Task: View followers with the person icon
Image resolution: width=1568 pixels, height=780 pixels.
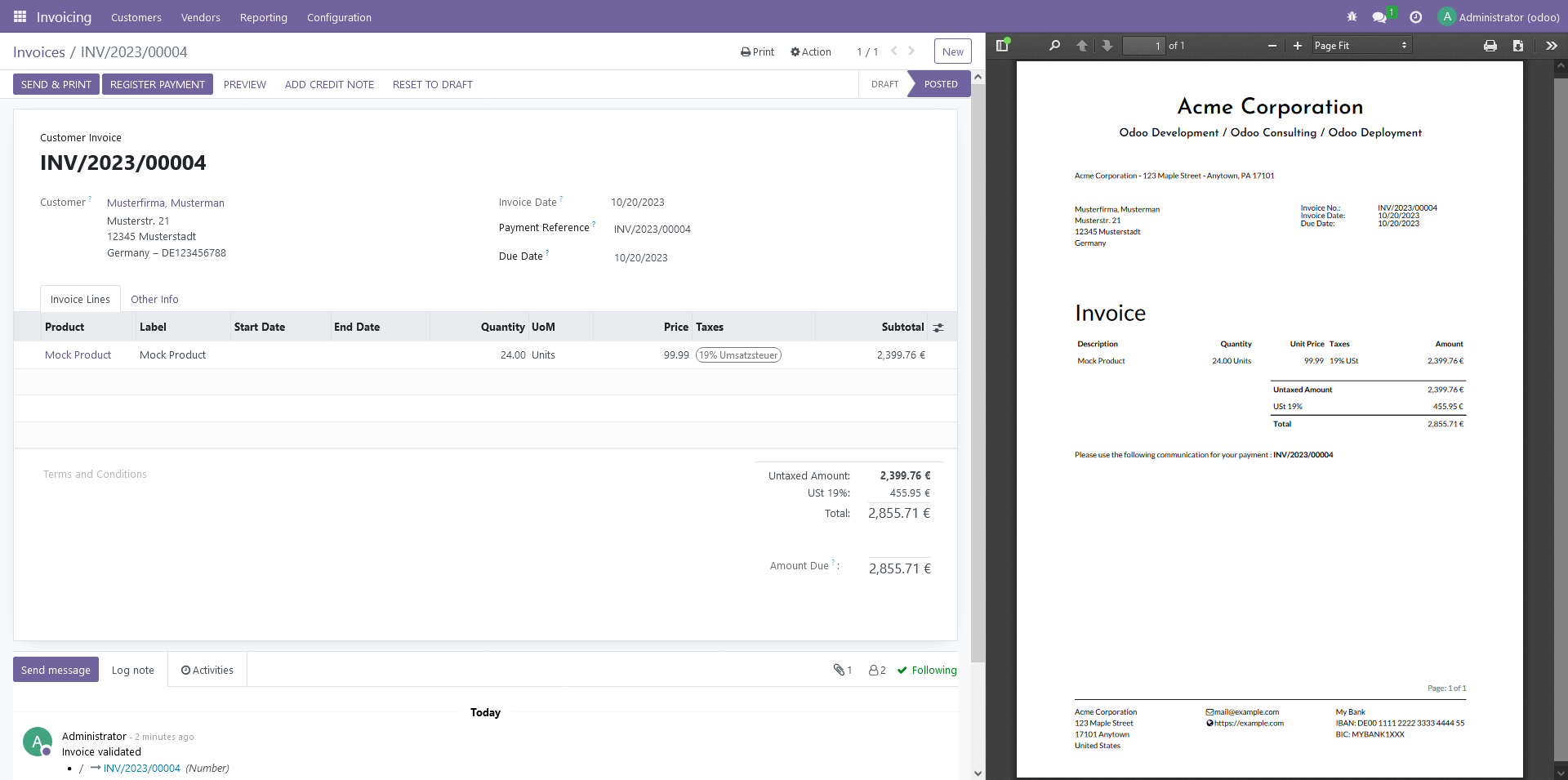Action: point(872,670)
